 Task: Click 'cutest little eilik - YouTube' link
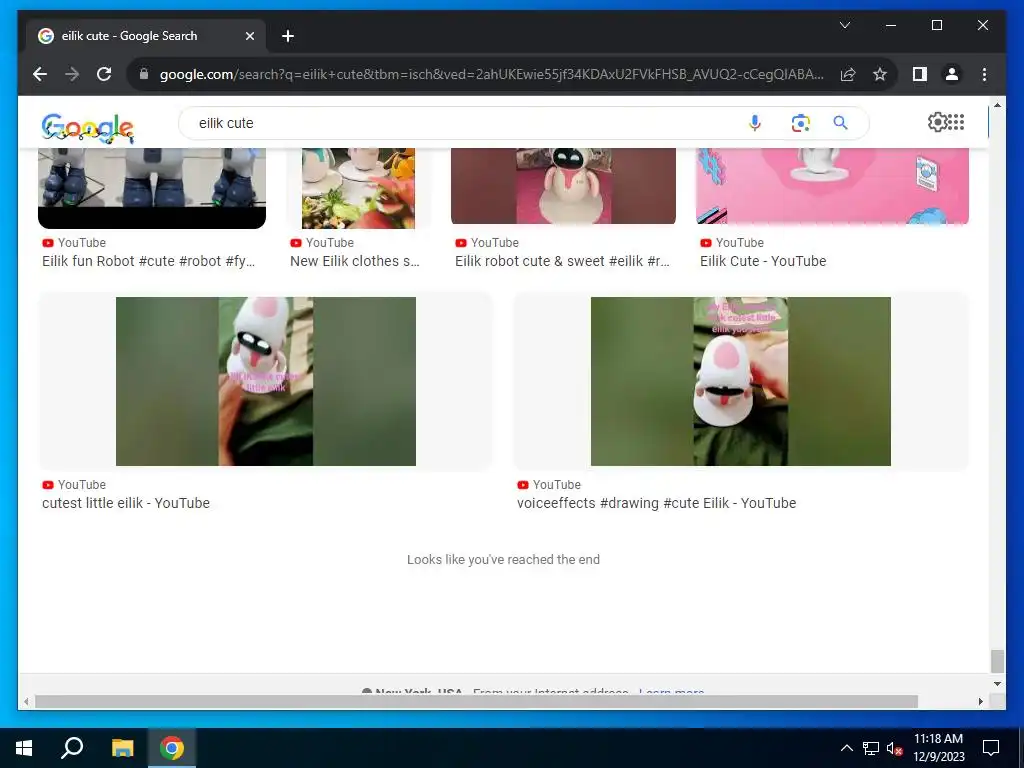click(126, 504)
